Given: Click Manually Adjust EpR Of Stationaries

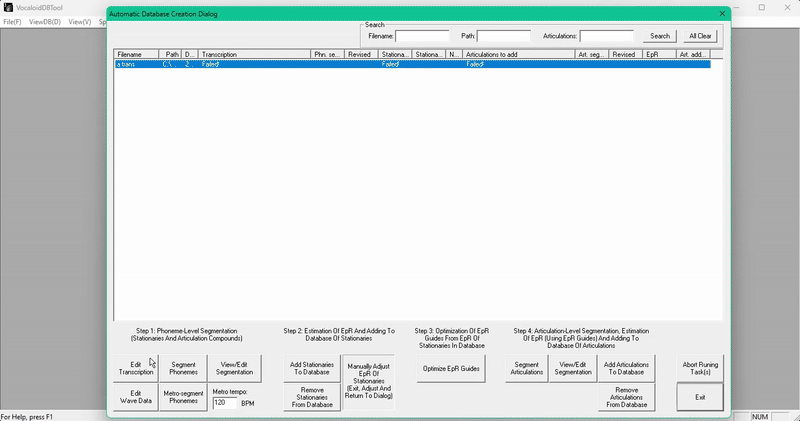Looking at the screenshot, I should [369, 382].
